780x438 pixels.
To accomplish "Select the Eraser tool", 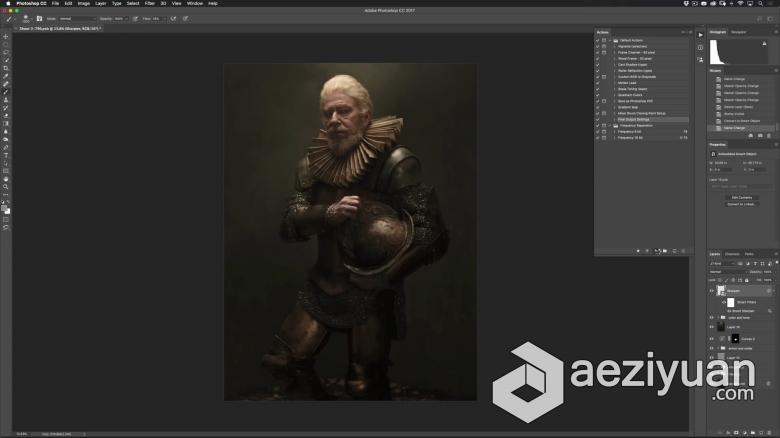I will coord(5,116).
